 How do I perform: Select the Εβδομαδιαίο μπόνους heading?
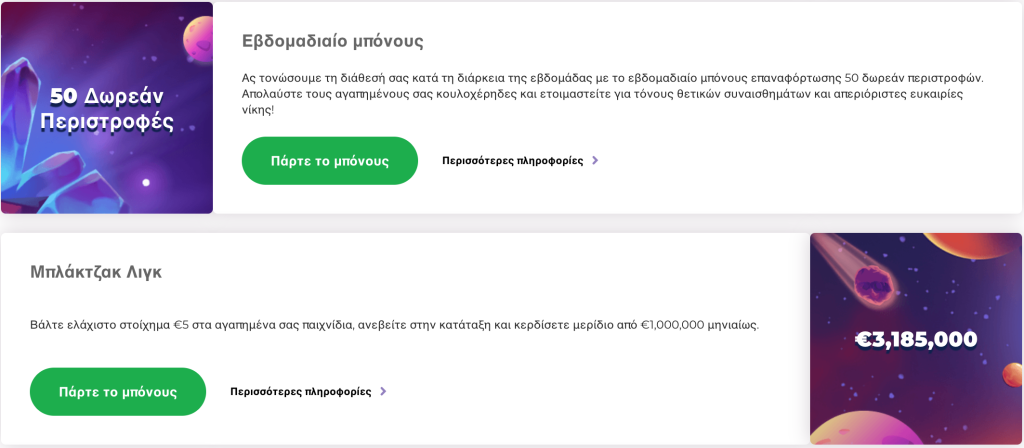(x=332, y=42)
